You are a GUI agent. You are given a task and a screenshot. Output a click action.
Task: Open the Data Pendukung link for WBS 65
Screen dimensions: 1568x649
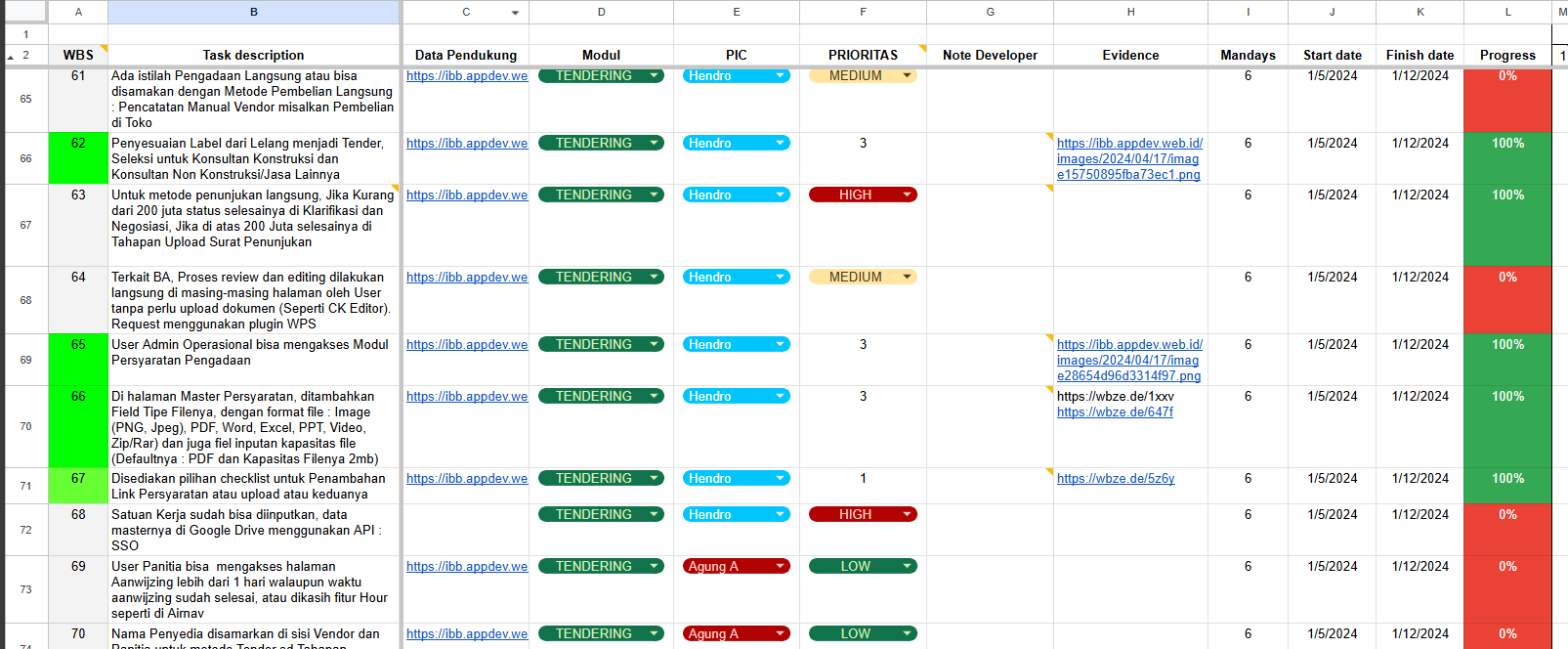click(x=466, y=345)
